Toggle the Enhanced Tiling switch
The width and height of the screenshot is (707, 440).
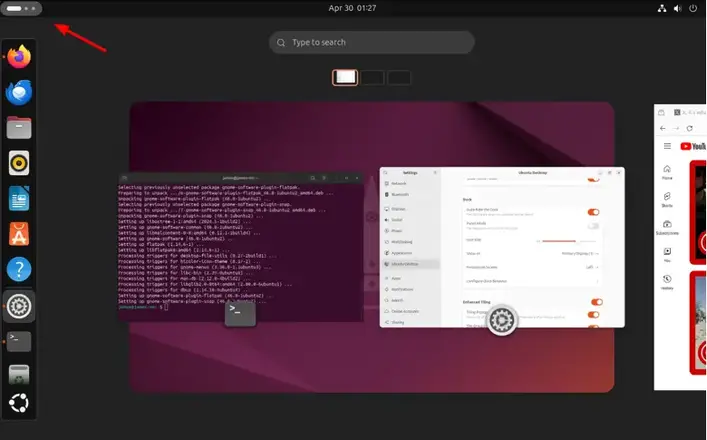597,302
